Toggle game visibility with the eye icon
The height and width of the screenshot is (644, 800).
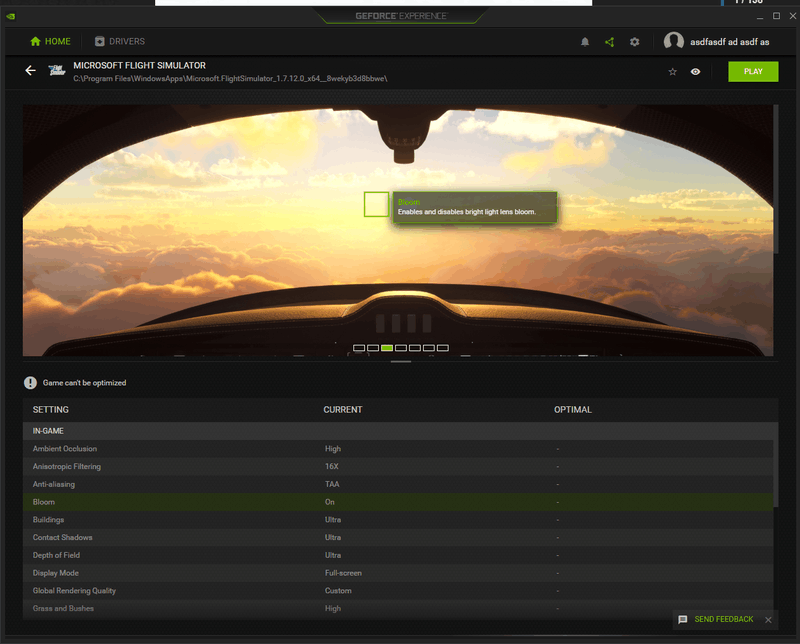click(x=695, y=71)
